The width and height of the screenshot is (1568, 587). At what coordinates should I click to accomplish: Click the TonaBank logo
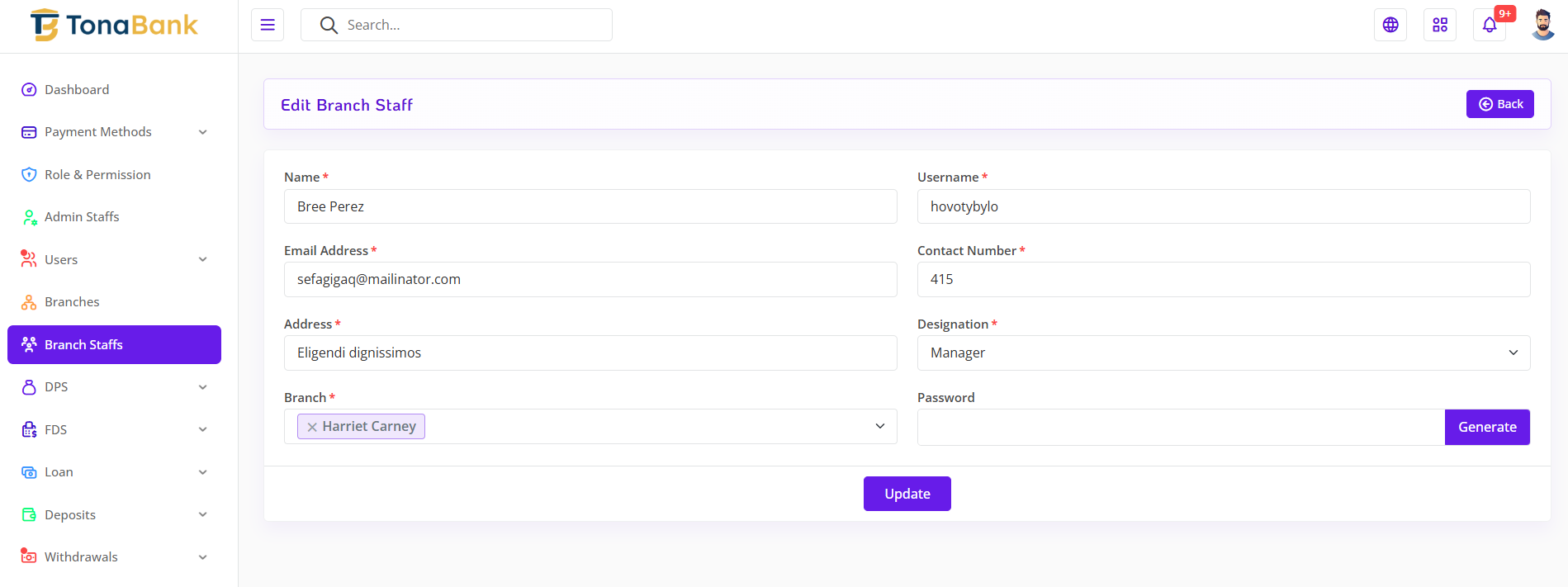pos(114,26)
